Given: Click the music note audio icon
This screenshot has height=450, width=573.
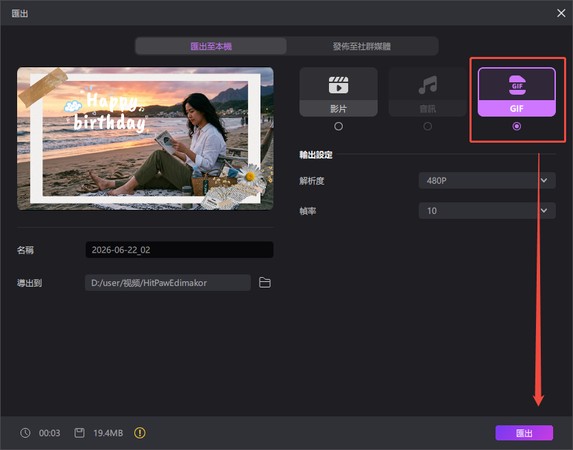Looking at the screenshot, I should pos(428,85).
